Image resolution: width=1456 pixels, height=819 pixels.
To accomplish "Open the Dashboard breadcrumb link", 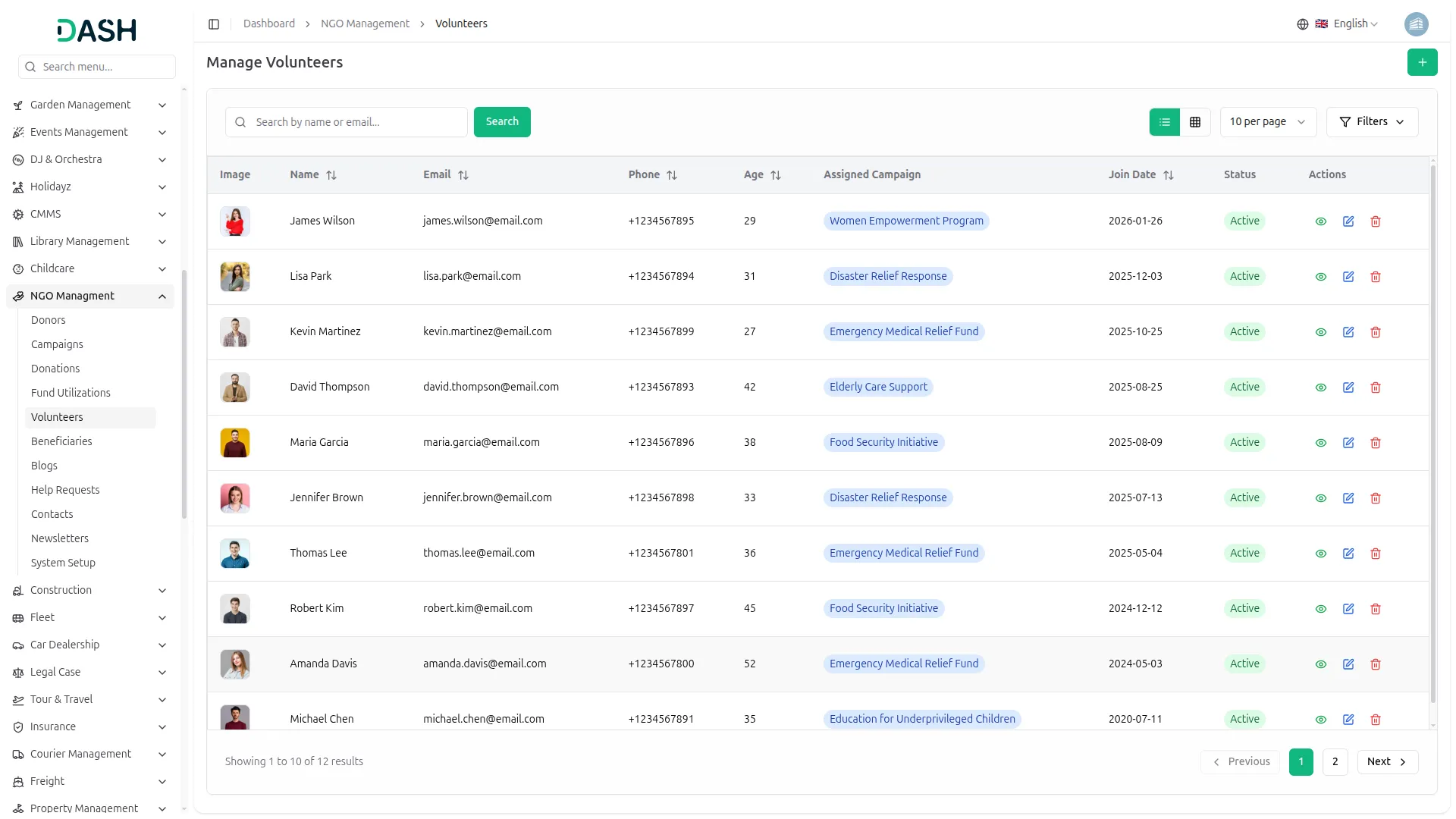I will click(x=269, y=24).
